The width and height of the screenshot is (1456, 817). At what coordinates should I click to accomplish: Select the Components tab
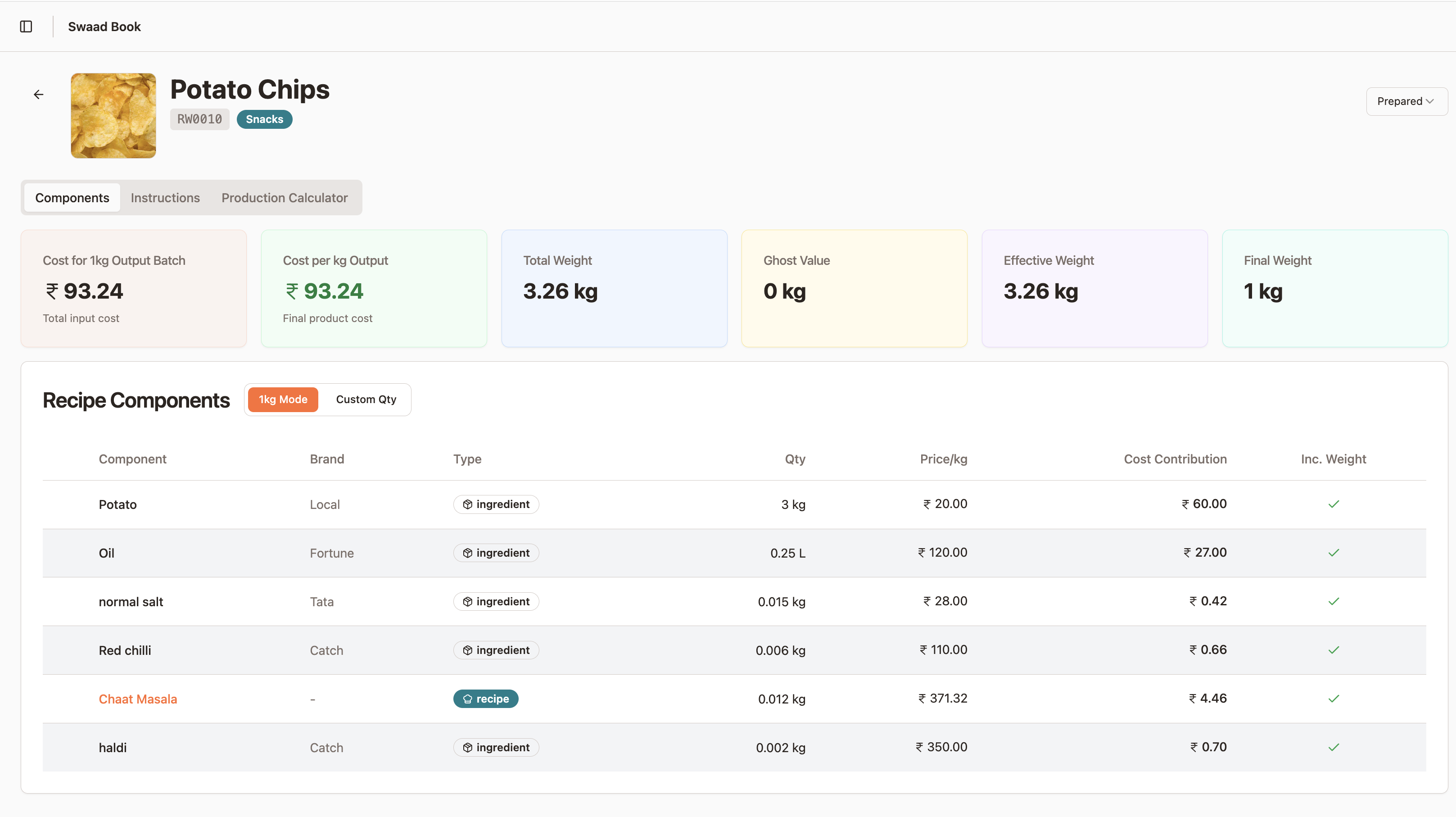[72, 198]
